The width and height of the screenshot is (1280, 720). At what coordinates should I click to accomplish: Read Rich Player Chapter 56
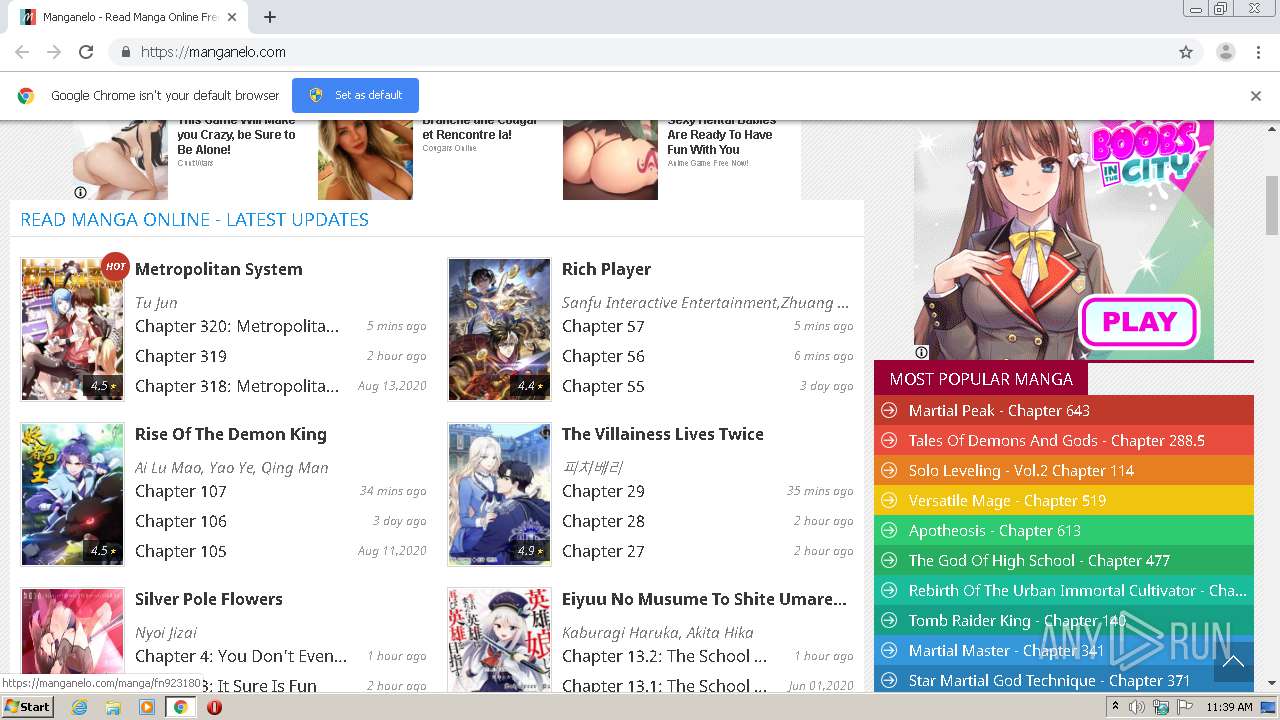[603, 356]
